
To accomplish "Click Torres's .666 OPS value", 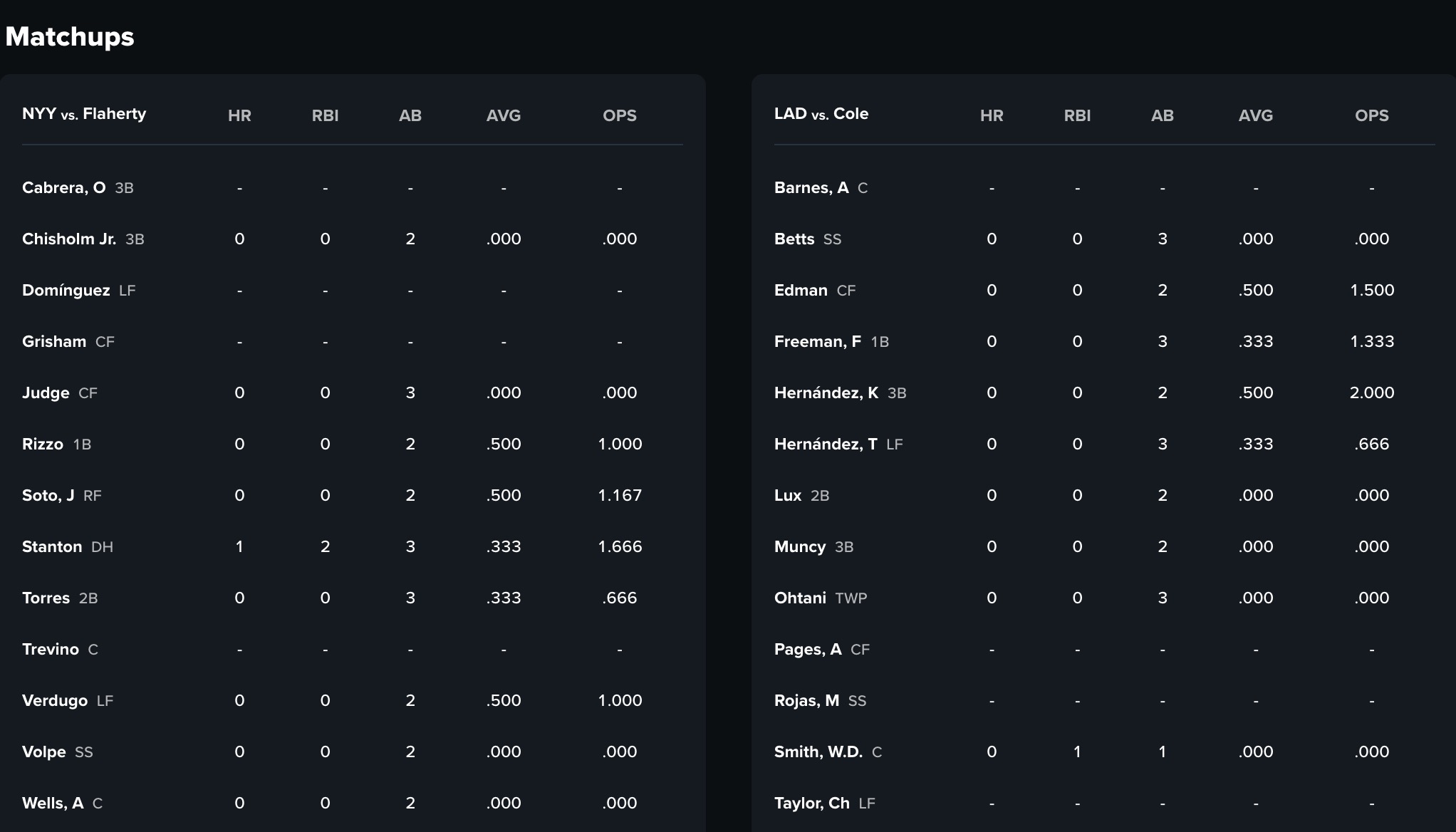I will [620, 598].
